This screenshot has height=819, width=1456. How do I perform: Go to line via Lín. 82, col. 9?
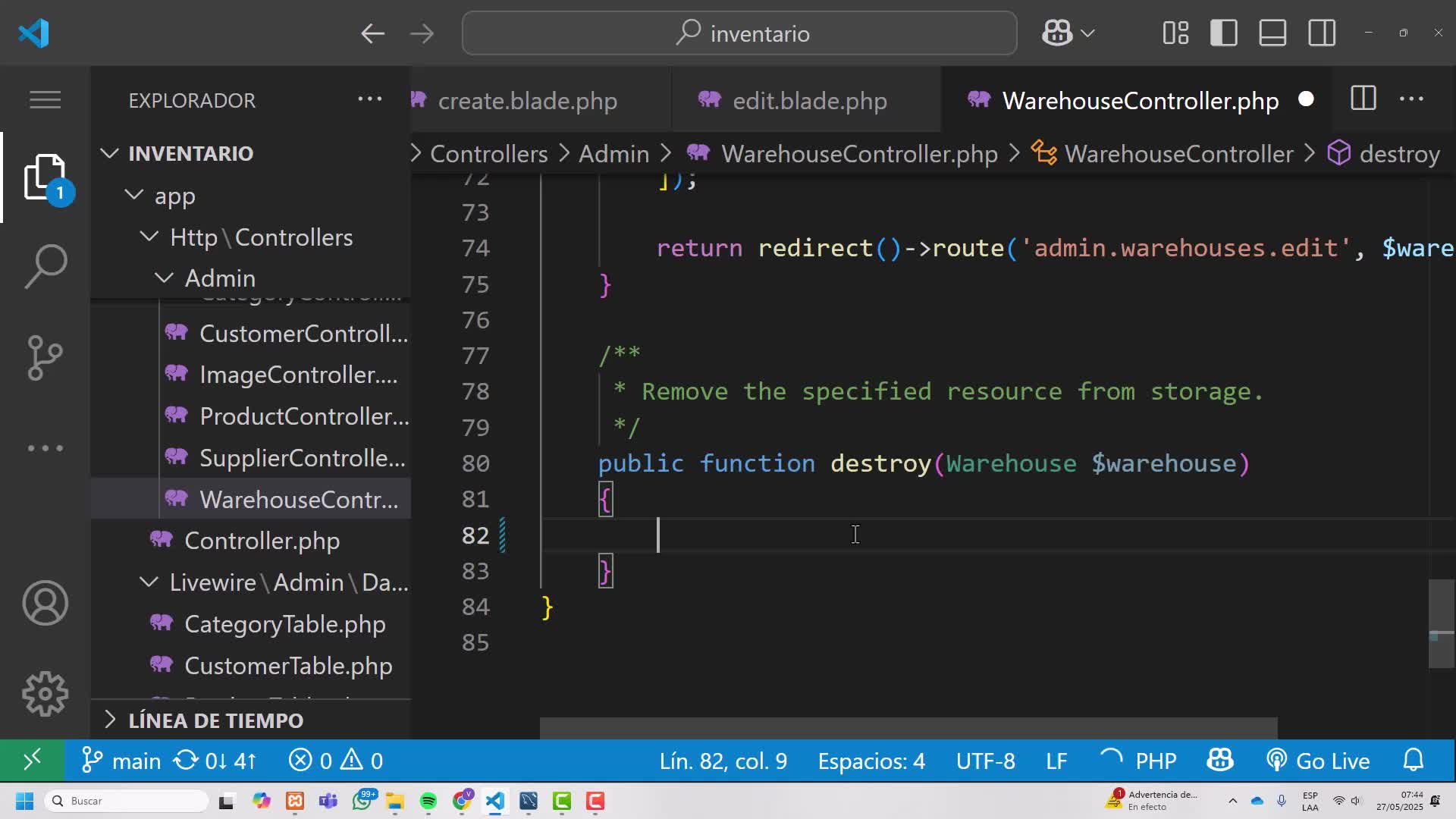point(723,761)
